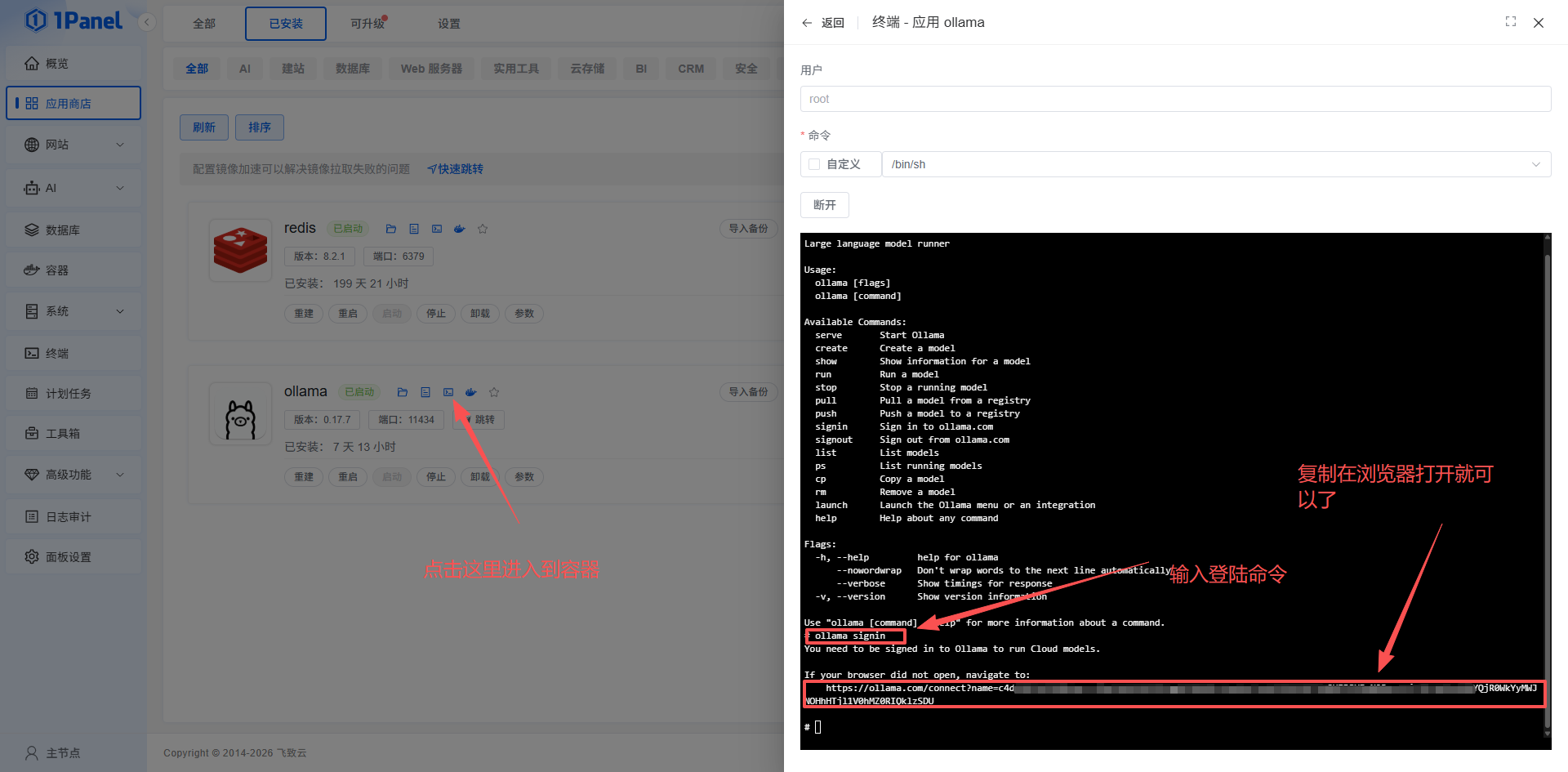Click 重建 rebuild for redis

tap(304, 314)
